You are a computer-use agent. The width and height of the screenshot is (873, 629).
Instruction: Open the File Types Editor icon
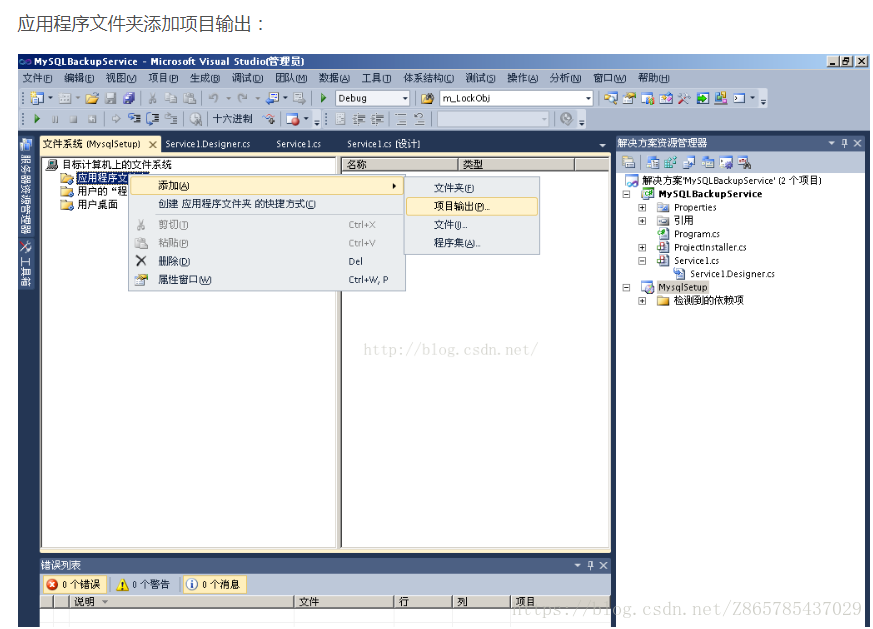689,163
